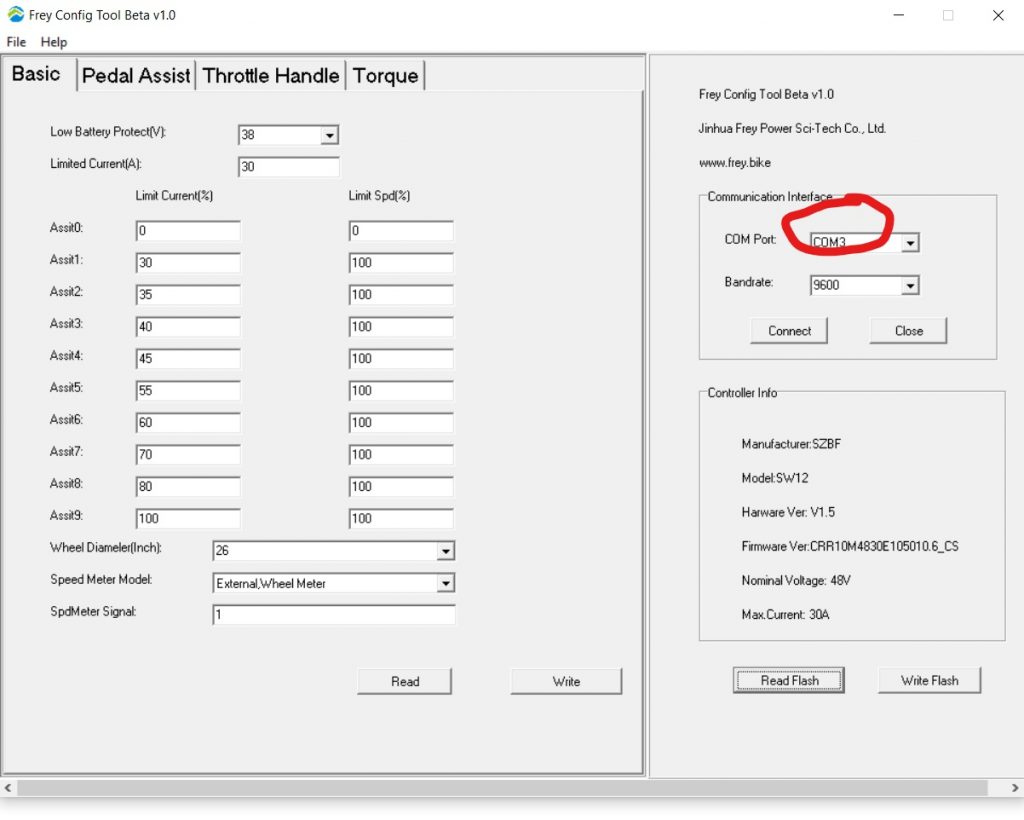Select the Harware Ver: V1.5 text
Screen dimensions: 1024x820
[x=788, y=512]
